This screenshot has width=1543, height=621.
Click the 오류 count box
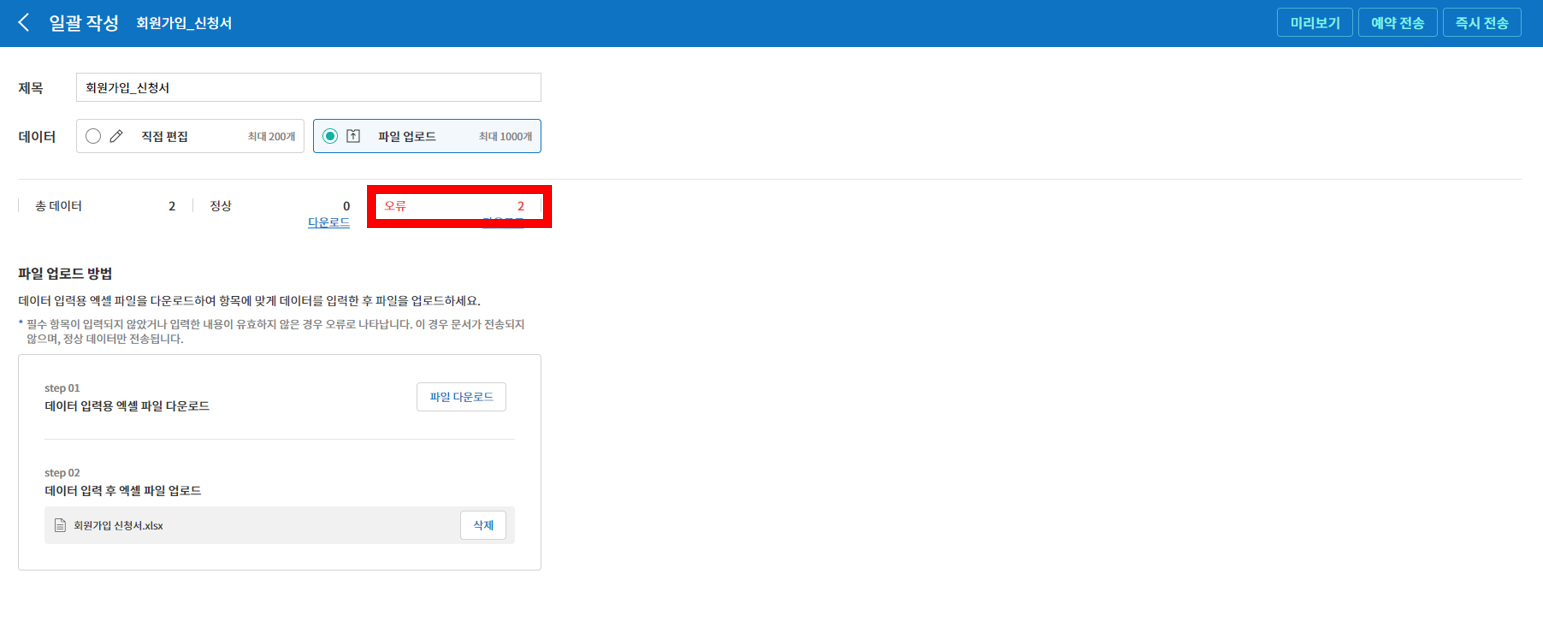coord(459,206)
